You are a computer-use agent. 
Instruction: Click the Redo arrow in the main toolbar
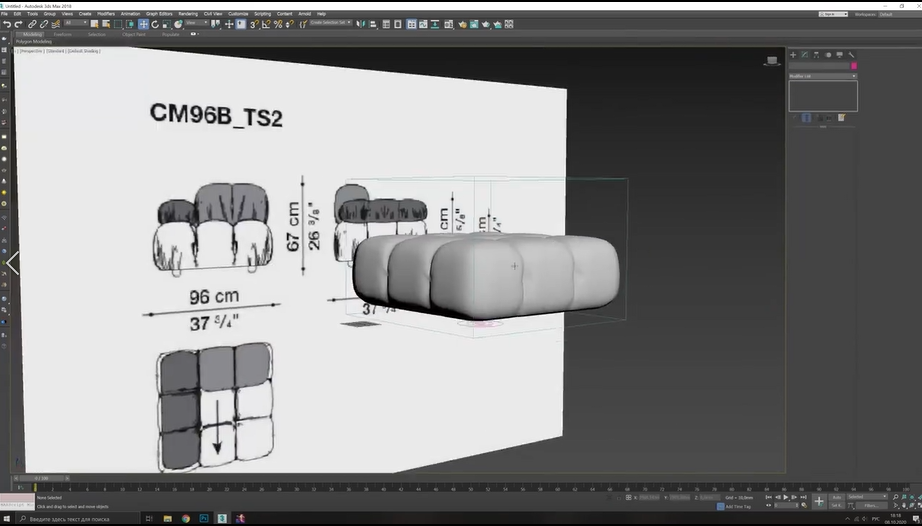pyautogui.click(x=18, y=24)
